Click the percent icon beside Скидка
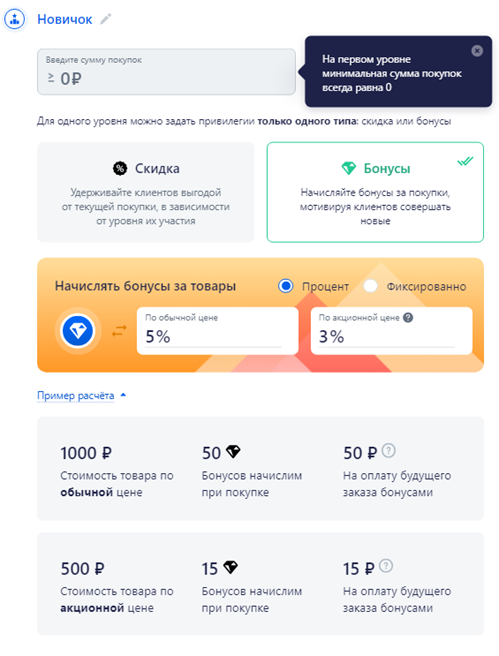499x656 pixels. (x=120, y=169)
